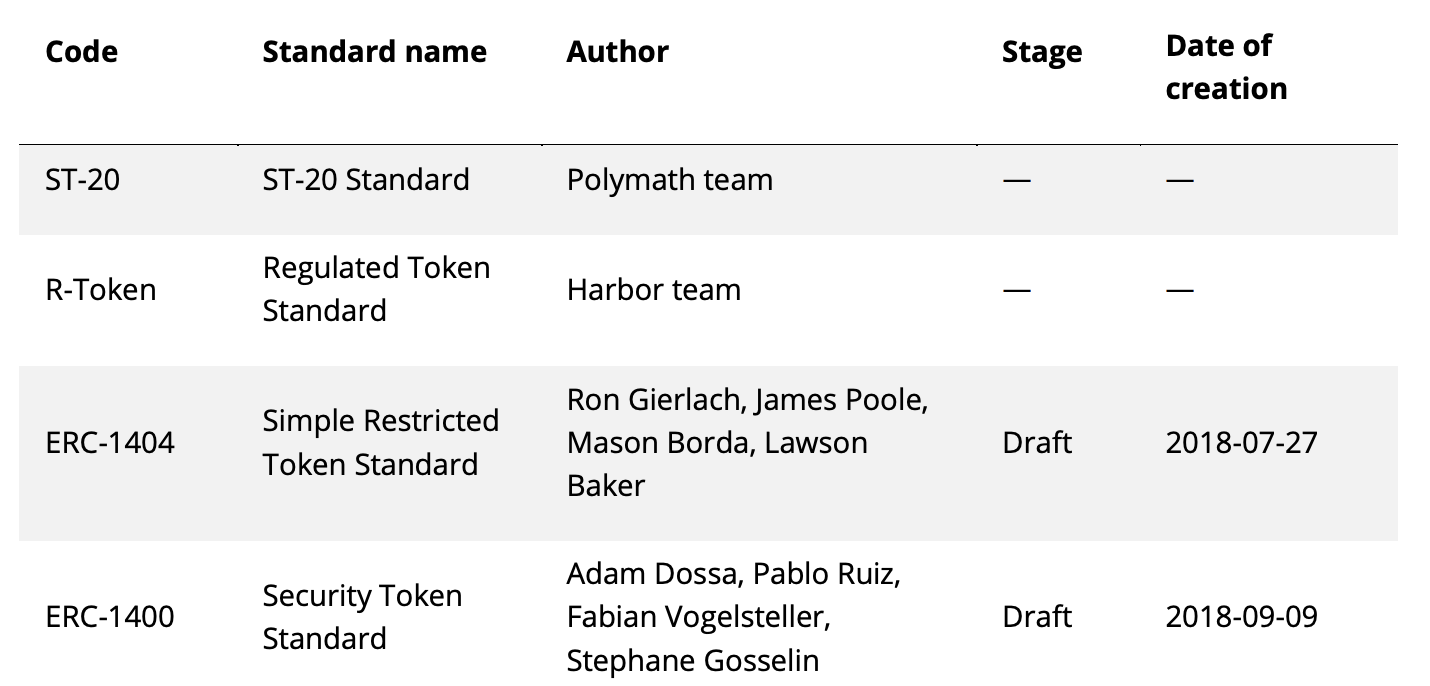Screen dimensions: 1430x686
Task: Click the Polymath team author cell
Action: tap(669, 180)
